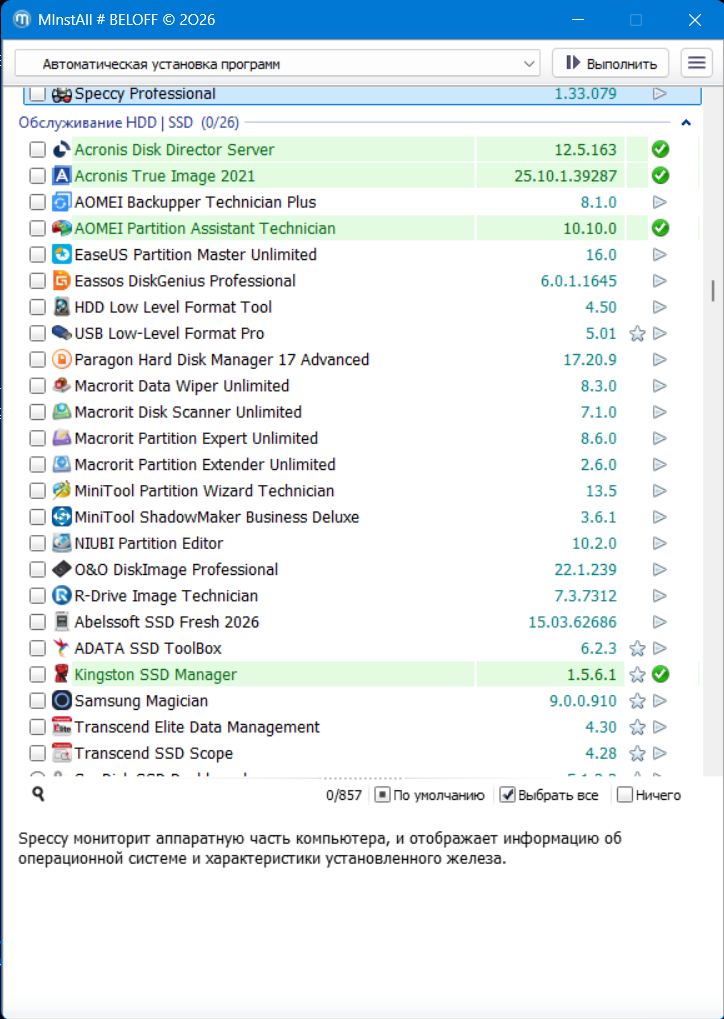724x1019 pixels.
Task: Click the play arrow for HDD Low Level Format Tool
Action: pos(659,307)
